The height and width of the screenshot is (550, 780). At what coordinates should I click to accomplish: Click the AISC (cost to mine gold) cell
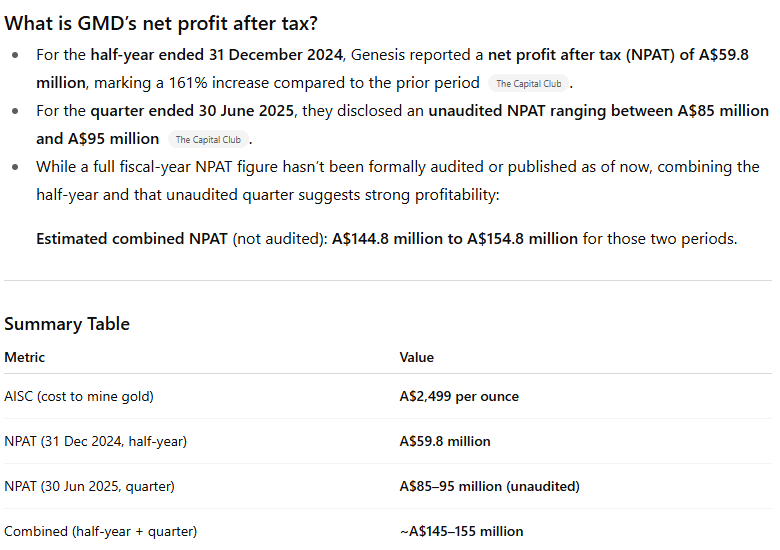[x=79, y=396]
